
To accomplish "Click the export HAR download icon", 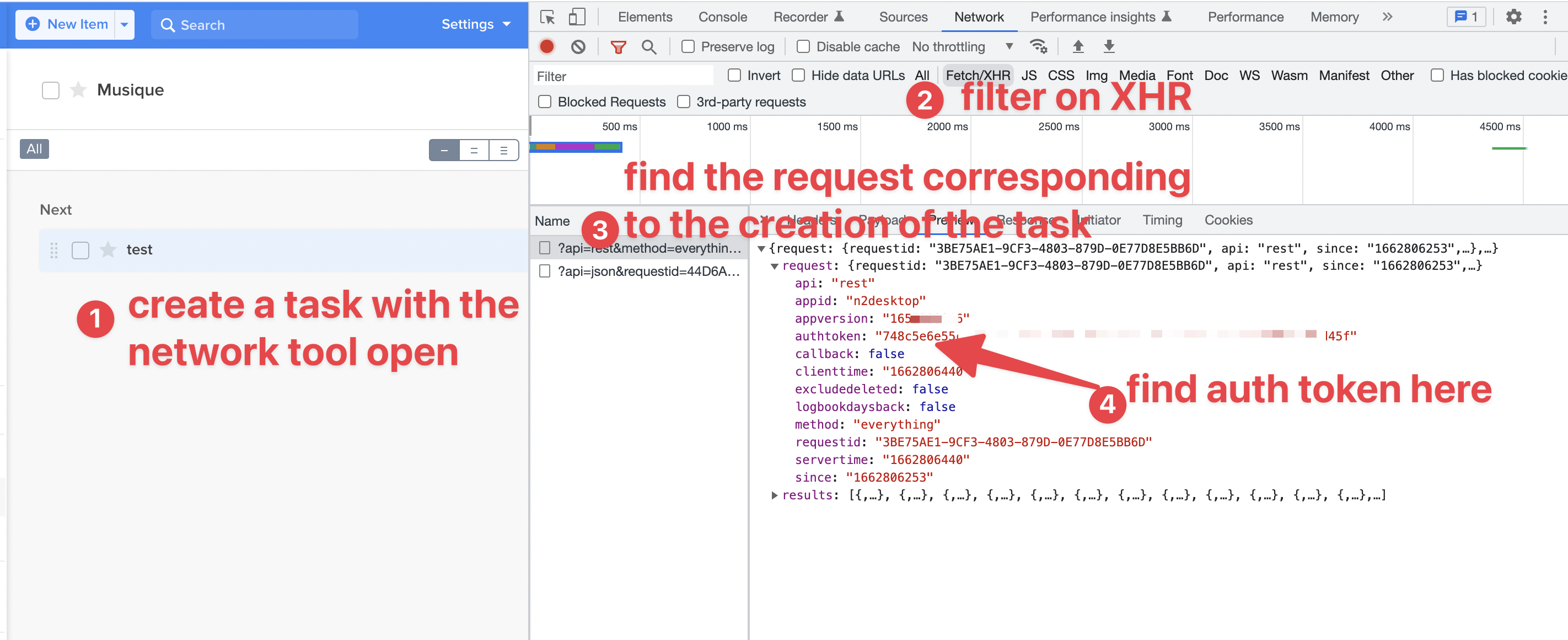I will click(x=1109, y=46).
